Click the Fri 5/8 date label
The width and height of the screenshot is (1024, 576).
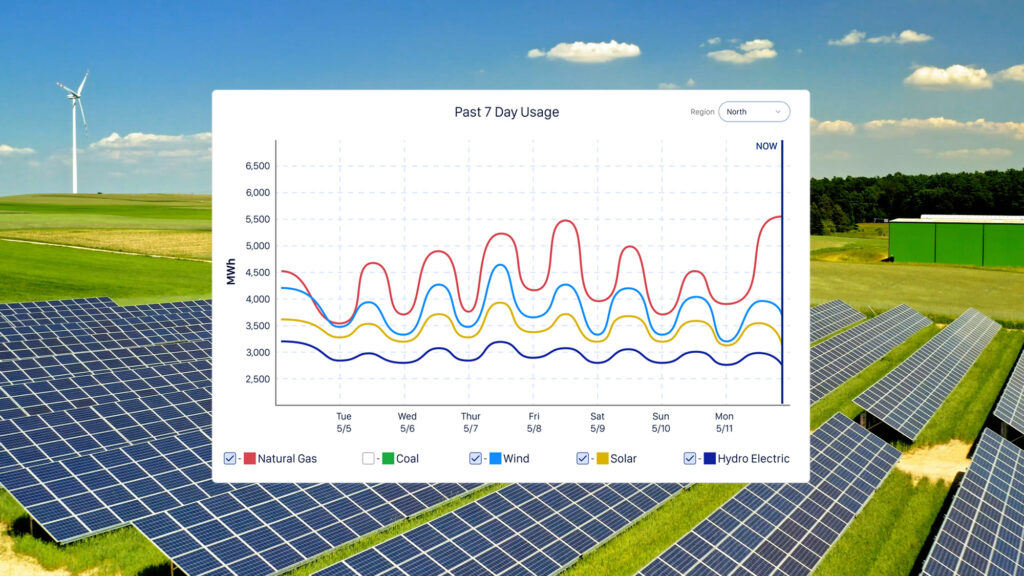coord(534,422)
